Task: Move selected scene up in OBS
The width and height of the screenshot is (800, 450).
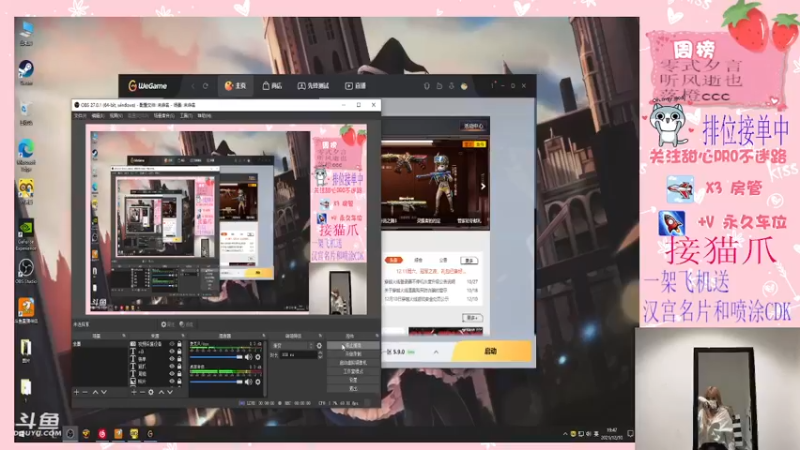Action: 95,392
